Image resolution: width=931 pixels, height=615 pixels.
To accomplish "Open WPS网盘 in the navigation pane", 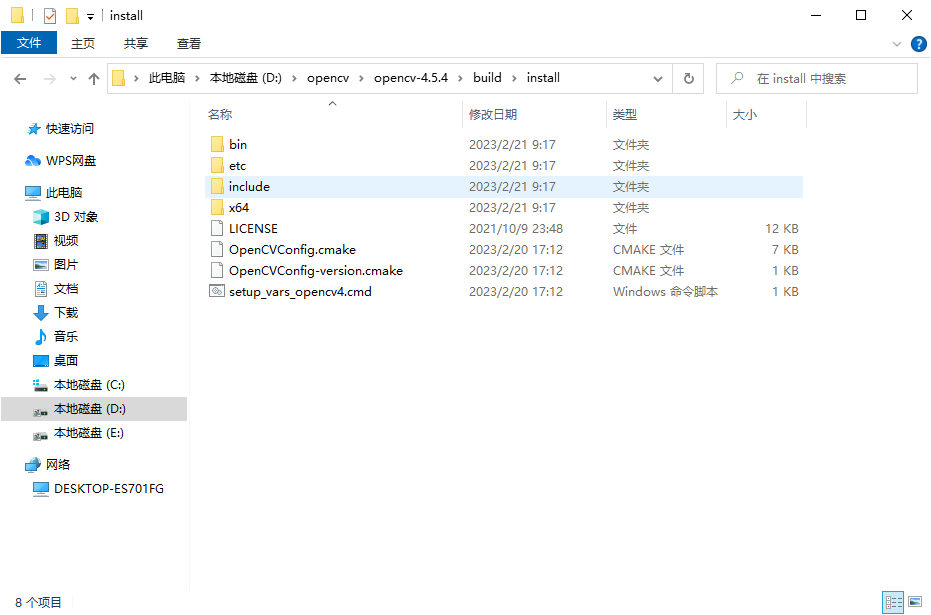I will click(x=71, y=161).
